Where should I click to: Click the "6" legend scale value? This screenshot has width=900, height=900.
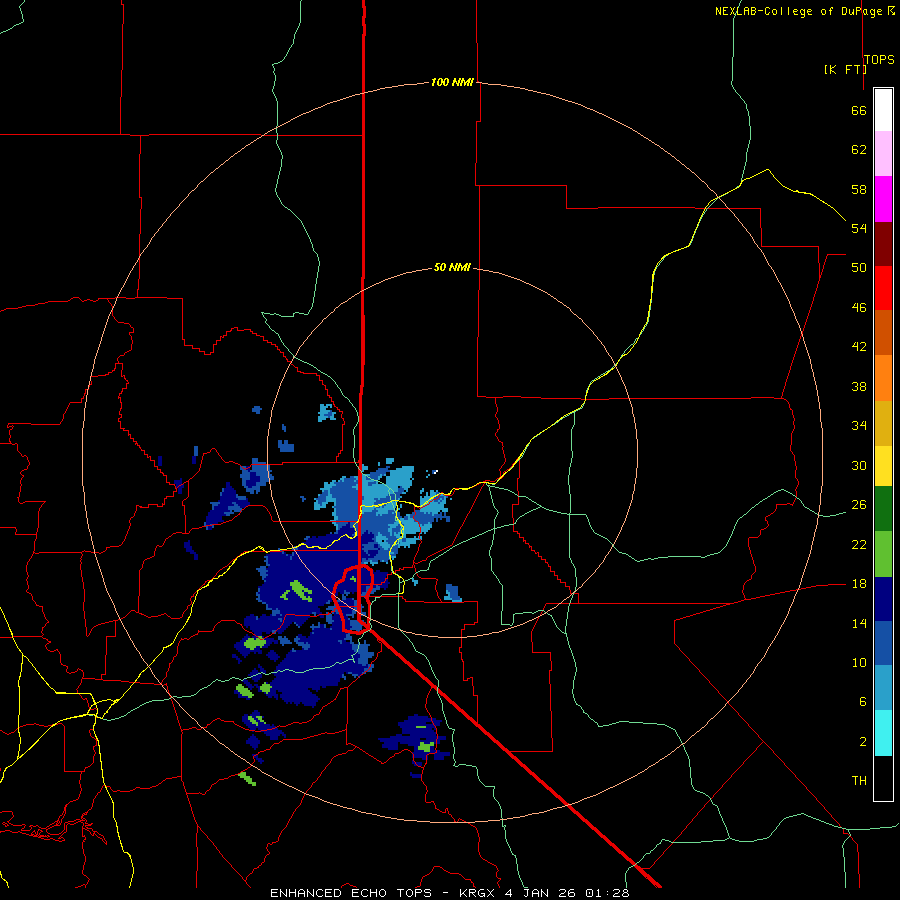click(x=863, y=702)
